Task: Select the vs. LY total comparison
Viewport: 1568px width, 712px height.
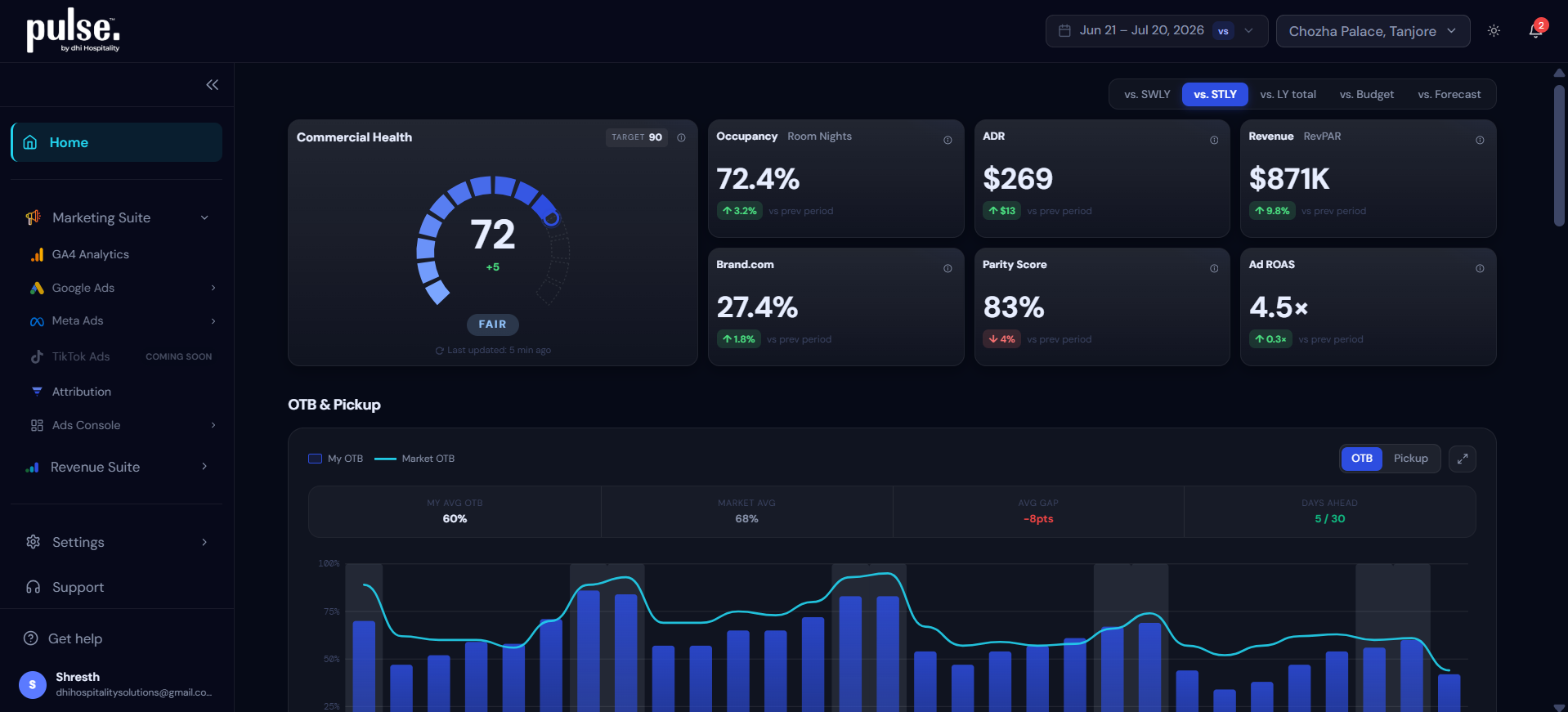Action: [x=1288, y=94]
